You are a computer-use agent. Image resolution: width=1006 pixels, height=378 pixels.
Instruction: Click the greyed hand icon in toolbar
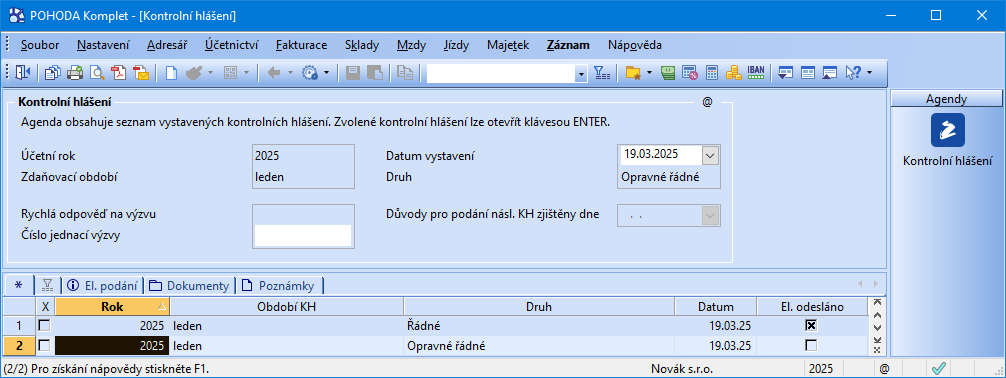tap(194, 73)
